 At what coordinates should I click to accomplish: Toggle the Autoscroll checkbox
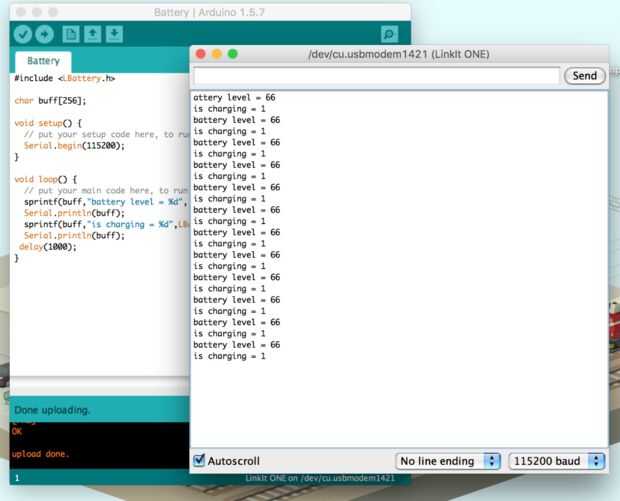tap(199, 460)
